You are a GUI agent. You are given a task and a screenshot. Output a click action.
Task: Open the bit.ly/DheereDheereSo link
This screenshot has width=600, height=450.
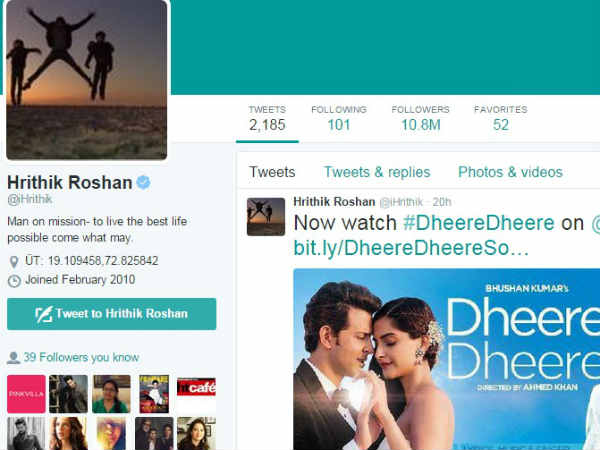pyautogui.click(x=411, y=248)
